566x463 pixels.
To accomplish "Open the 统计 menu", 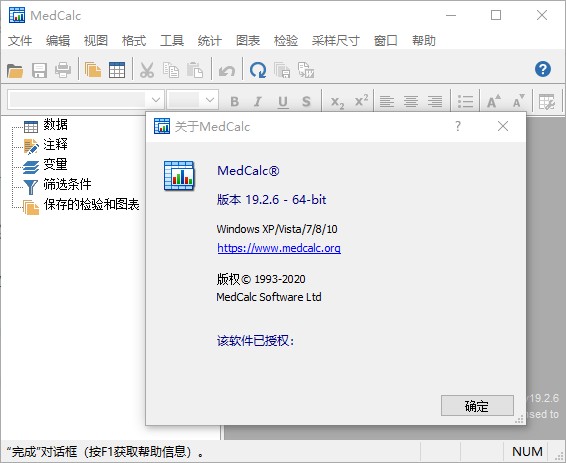I will click(x=209, y=40).
